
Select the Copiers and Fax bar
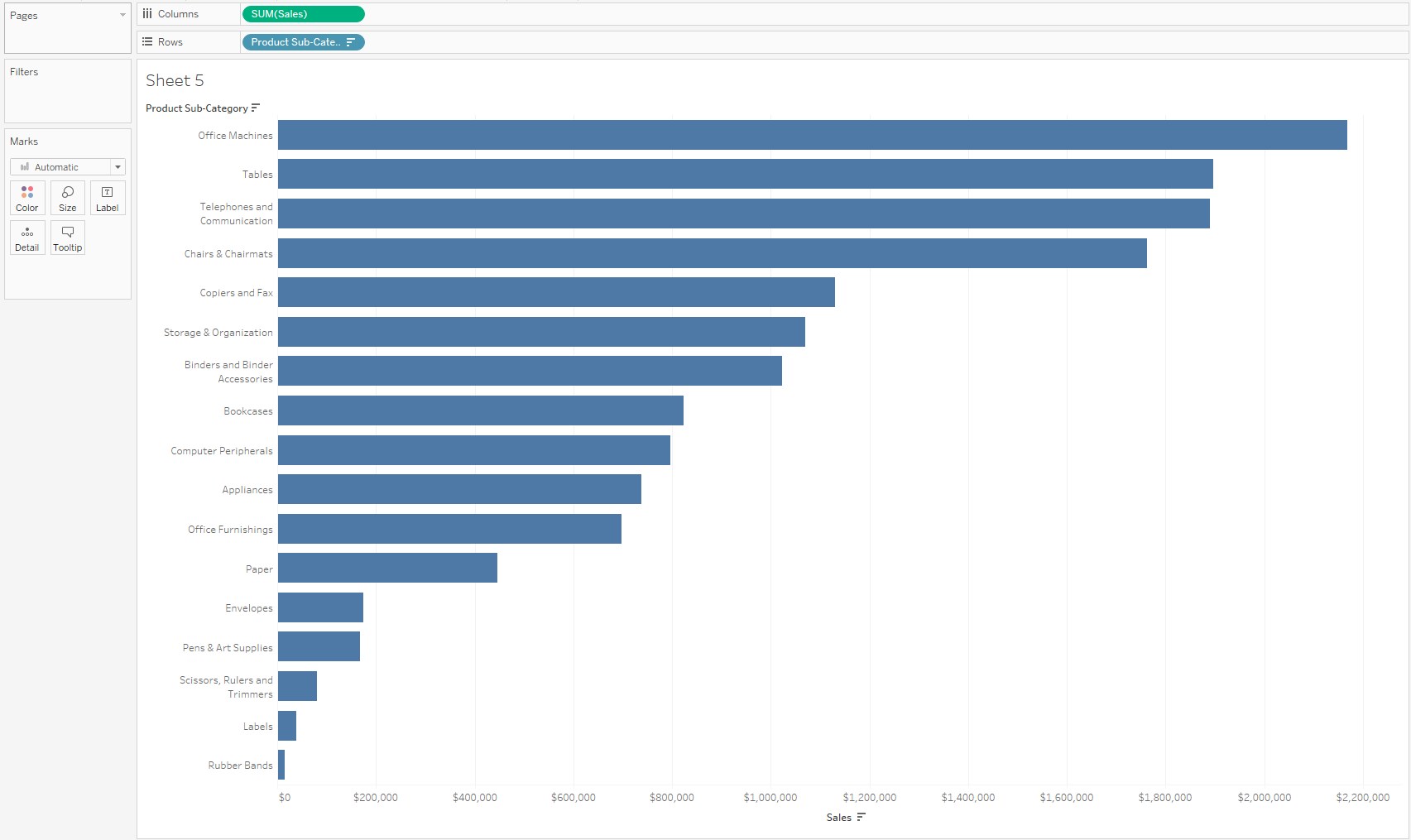tap(556, 292)
